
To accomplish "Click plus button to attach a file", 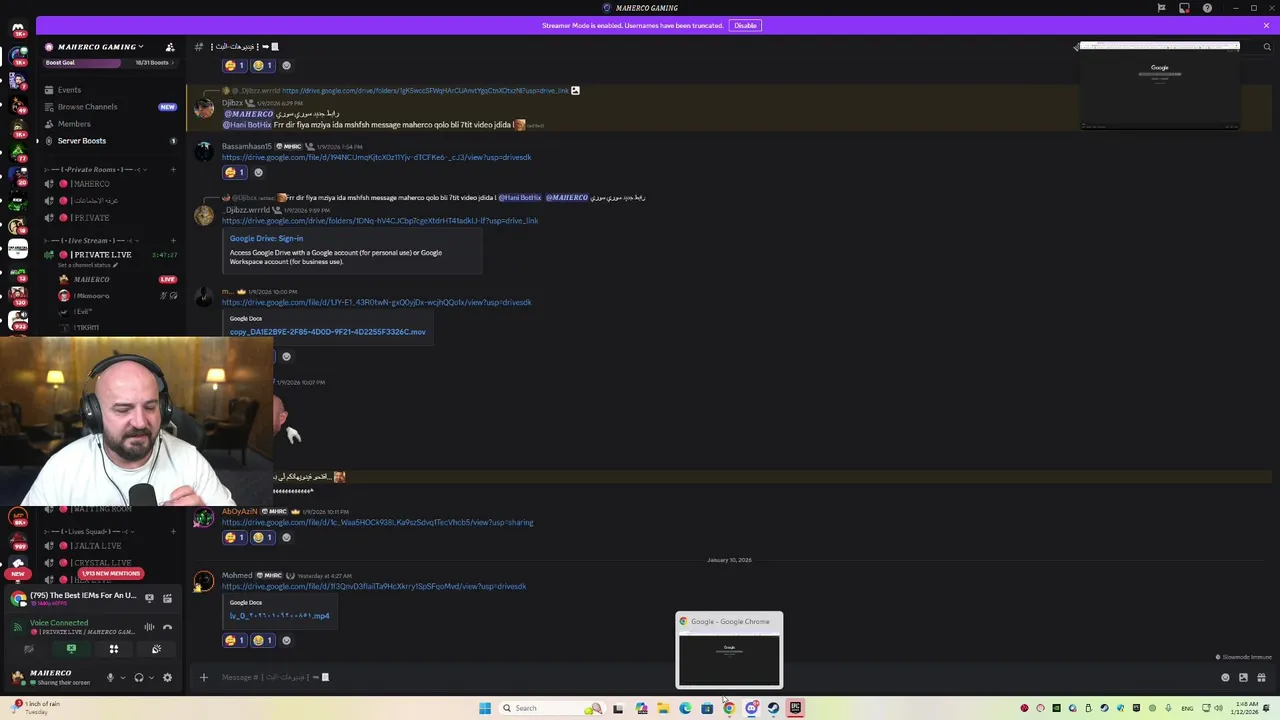I will click(x=203, y=677).
